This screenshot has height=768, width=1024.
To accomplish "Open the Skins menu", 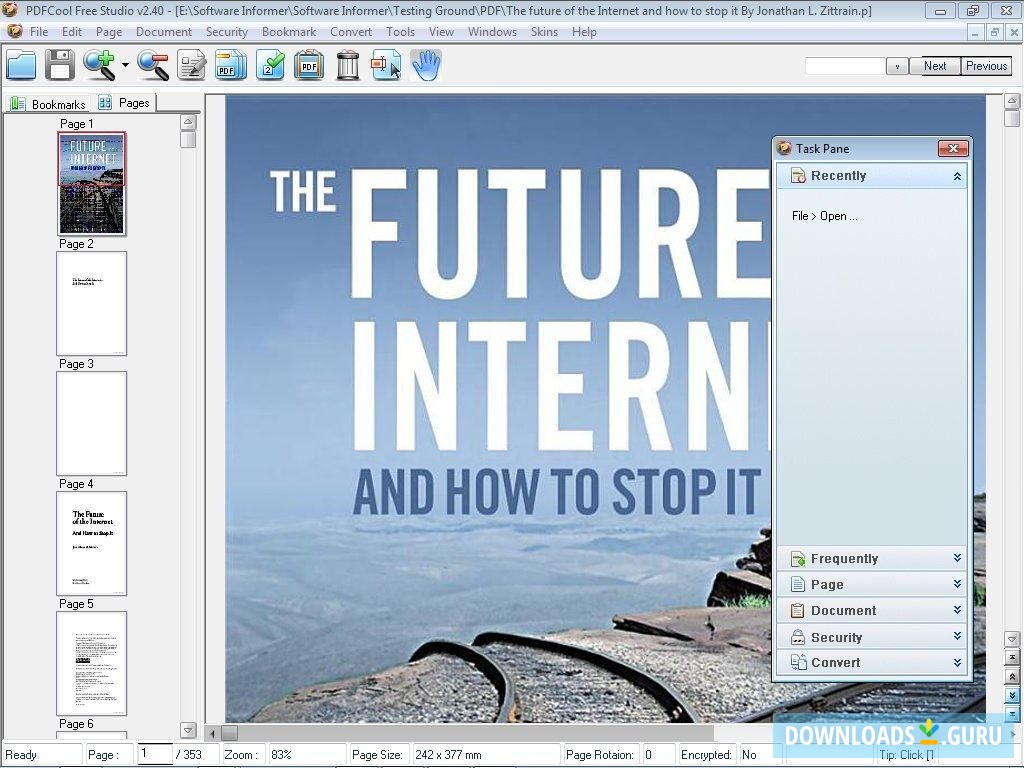I will point(544,31).
